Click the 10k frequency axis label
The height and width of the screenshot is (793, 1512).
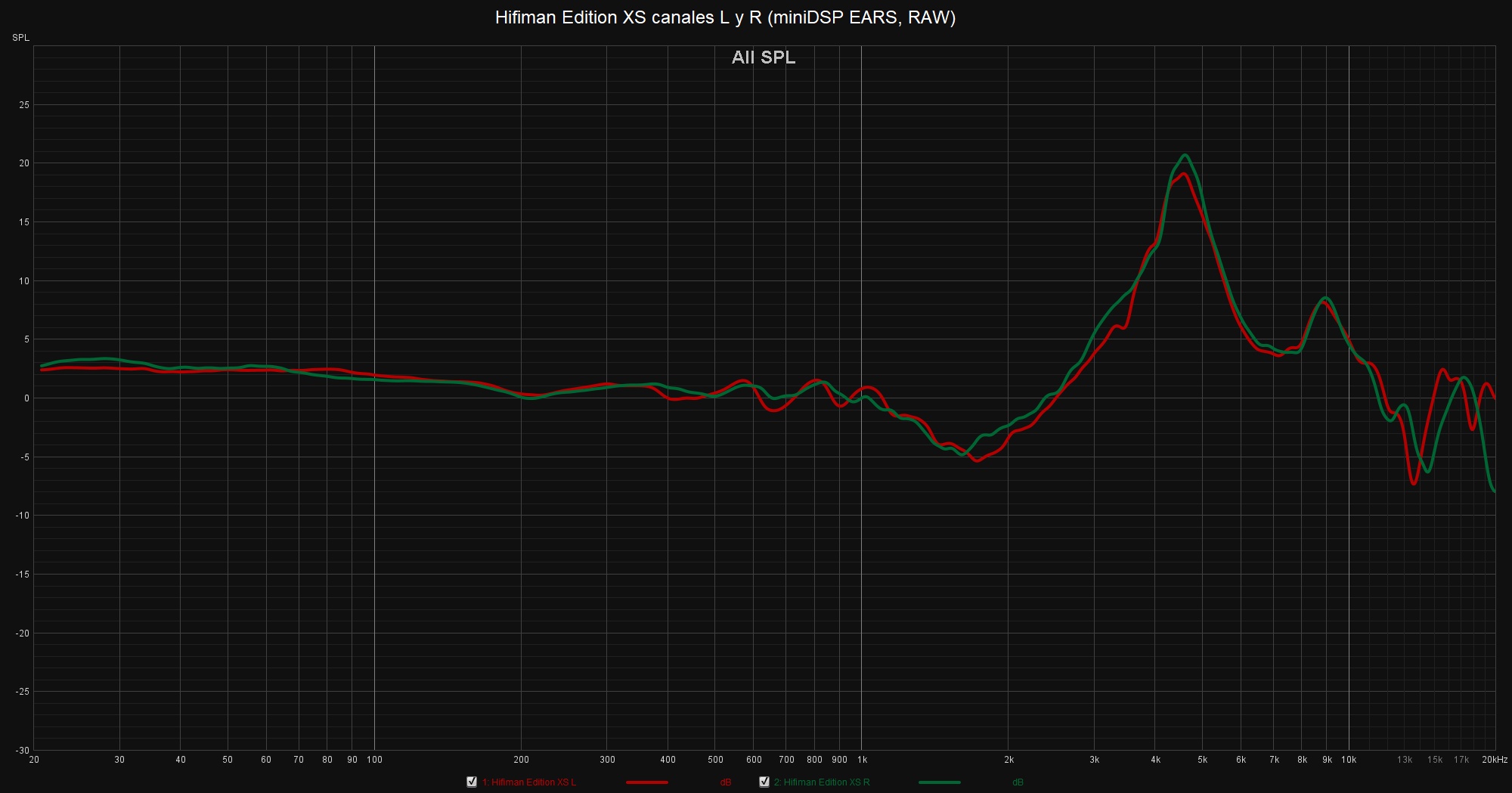pyautogui.click(x=1349, y=760)
